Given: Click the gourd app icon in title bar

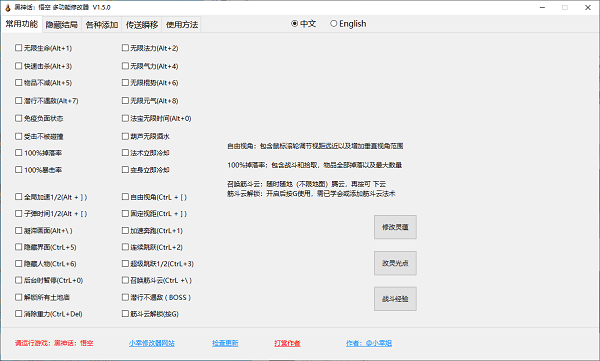Looking at the screenshot, I should tap(7, 8).
